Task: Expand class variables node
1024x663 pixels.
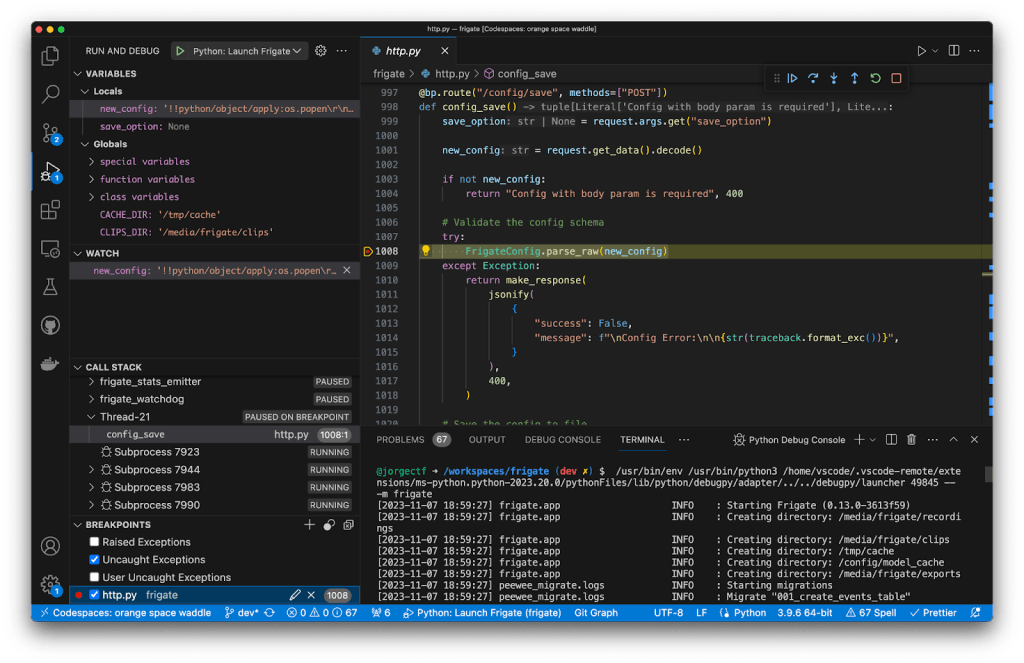Action: pyautogui.click(x=91, y=197)
